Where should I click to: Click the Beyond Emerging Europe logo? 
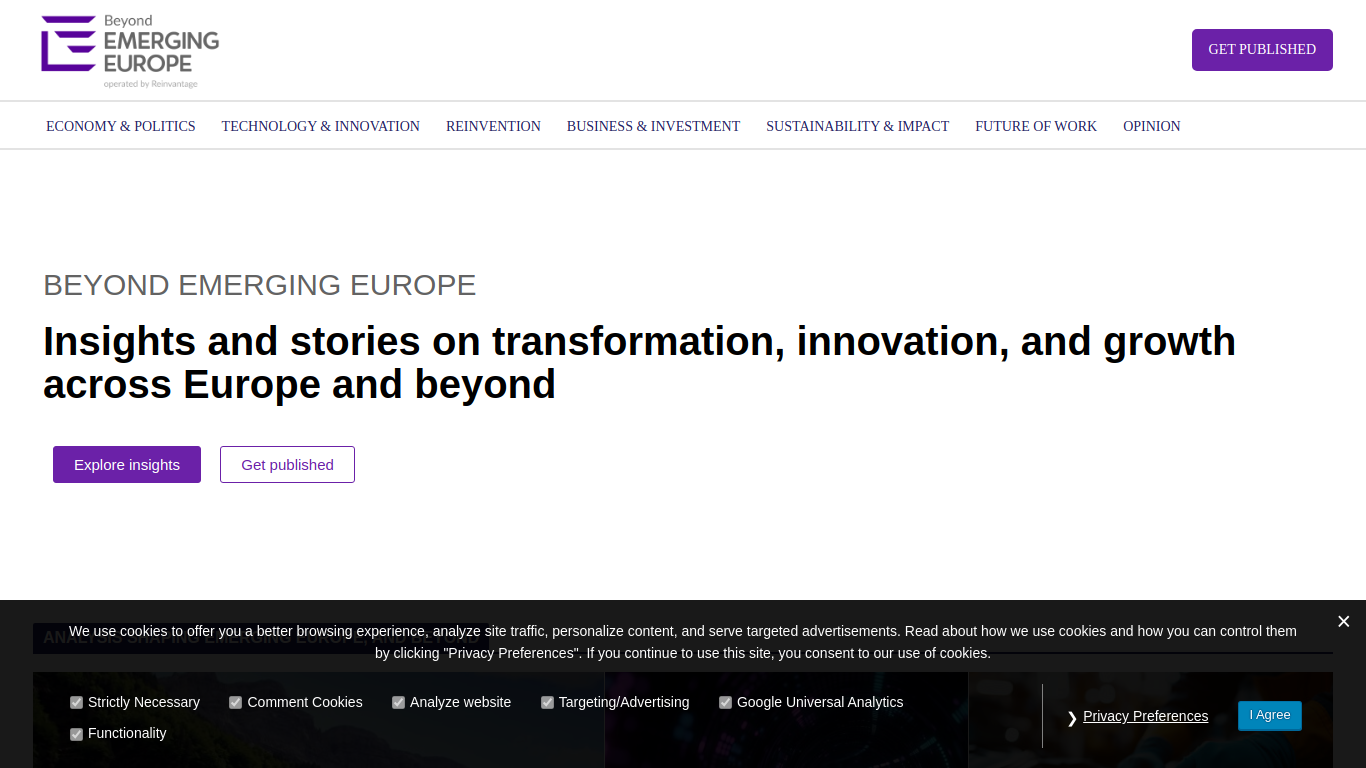[x=130, y=51]
